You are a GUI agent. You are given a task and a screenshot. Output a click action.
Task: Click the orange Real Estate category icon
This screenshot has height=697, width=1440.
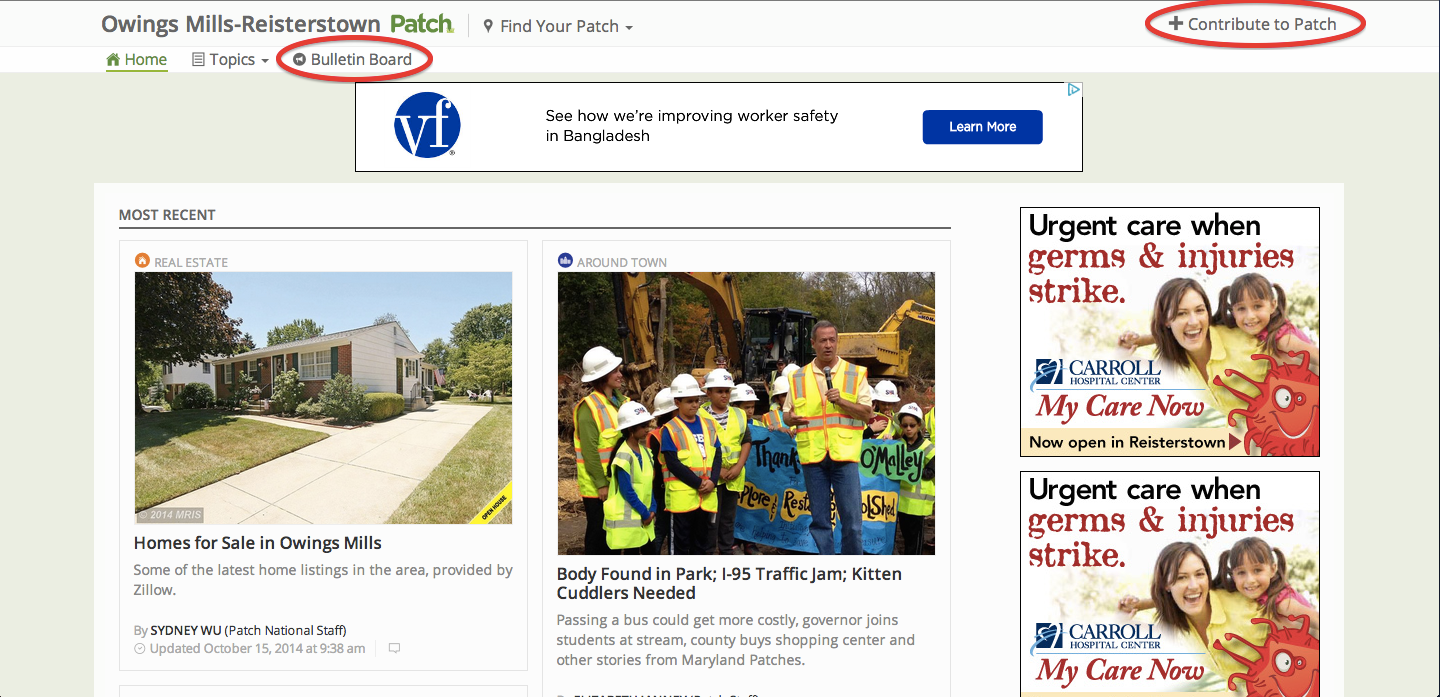pos(142,261)
